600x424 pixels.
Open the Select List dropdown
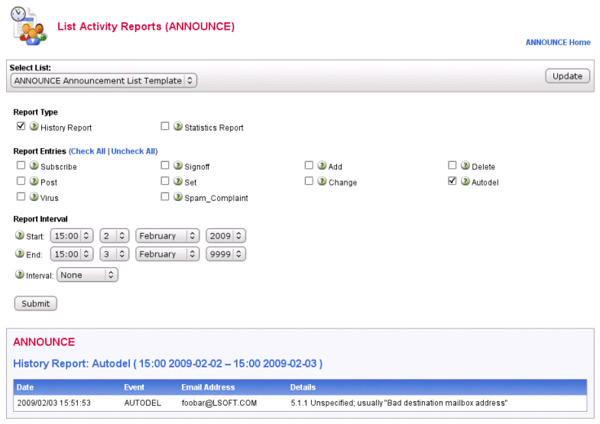click(104, 80)
